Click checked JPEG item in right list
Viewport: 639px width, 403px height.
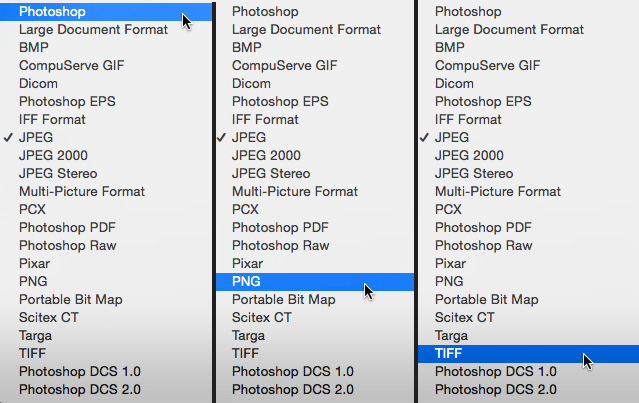click(529, 138)
